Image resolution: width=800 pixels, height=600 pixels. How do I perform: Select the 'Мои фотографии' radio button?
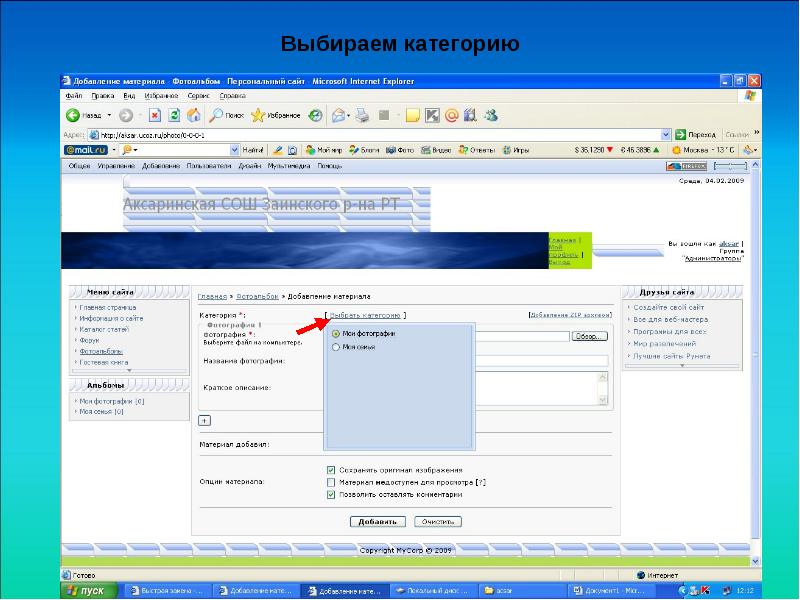click(335, 333)
